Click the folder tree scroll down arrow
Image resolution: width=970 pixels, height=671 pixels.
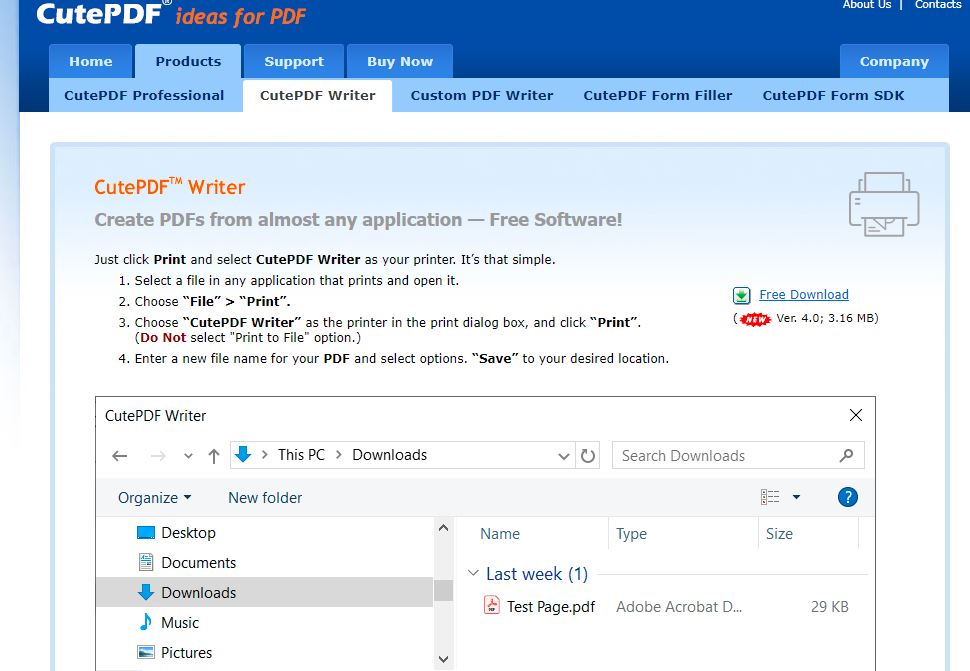tap(443, 659)
